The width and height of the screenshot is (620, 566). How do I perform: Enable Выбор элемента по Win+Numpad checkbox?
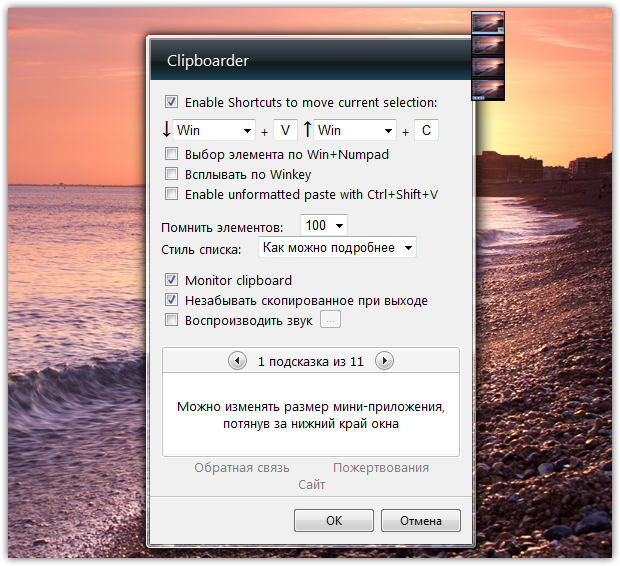pos(171,153)
